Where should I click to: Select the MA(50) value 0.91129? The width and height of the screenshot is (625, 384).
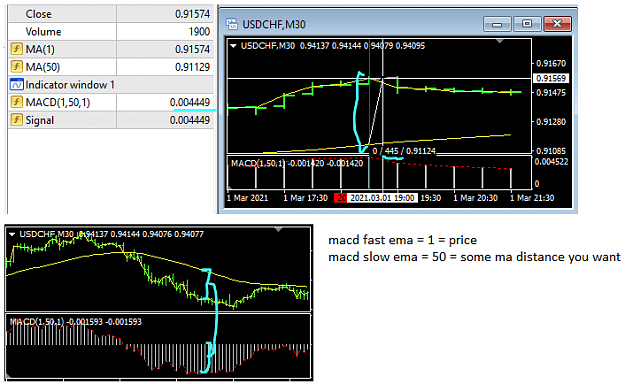192,67
